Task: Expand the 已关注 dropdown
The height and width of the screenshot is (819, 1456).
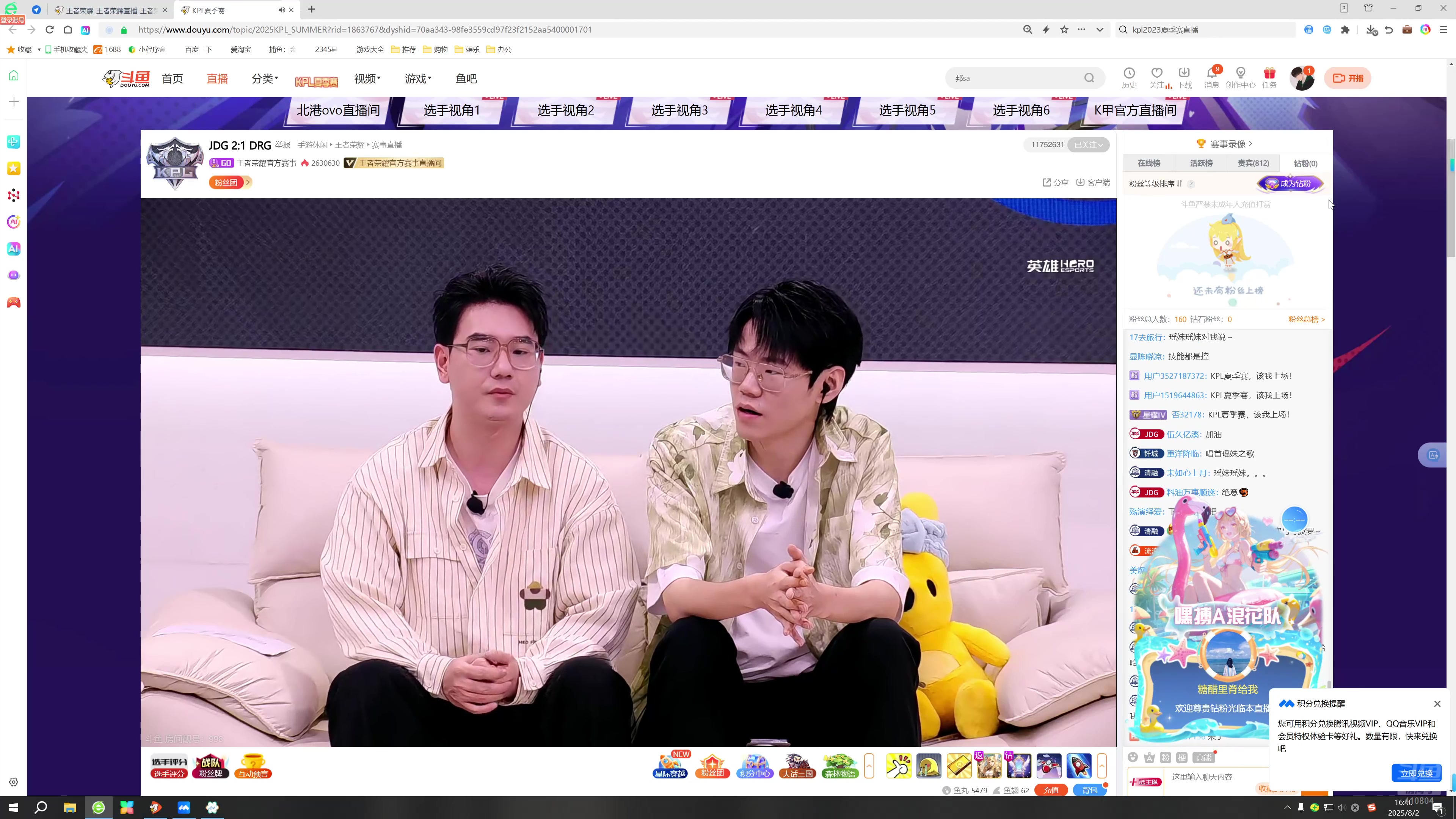Action: click(x=1089, y=145)
